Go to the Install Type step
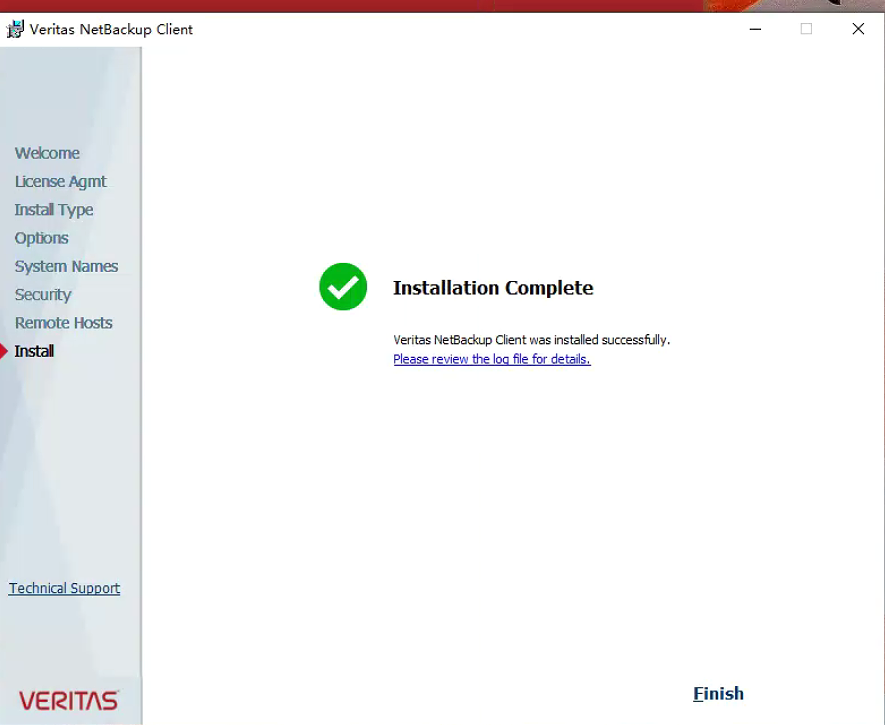The image size is (885, 727). click(54, 210)
